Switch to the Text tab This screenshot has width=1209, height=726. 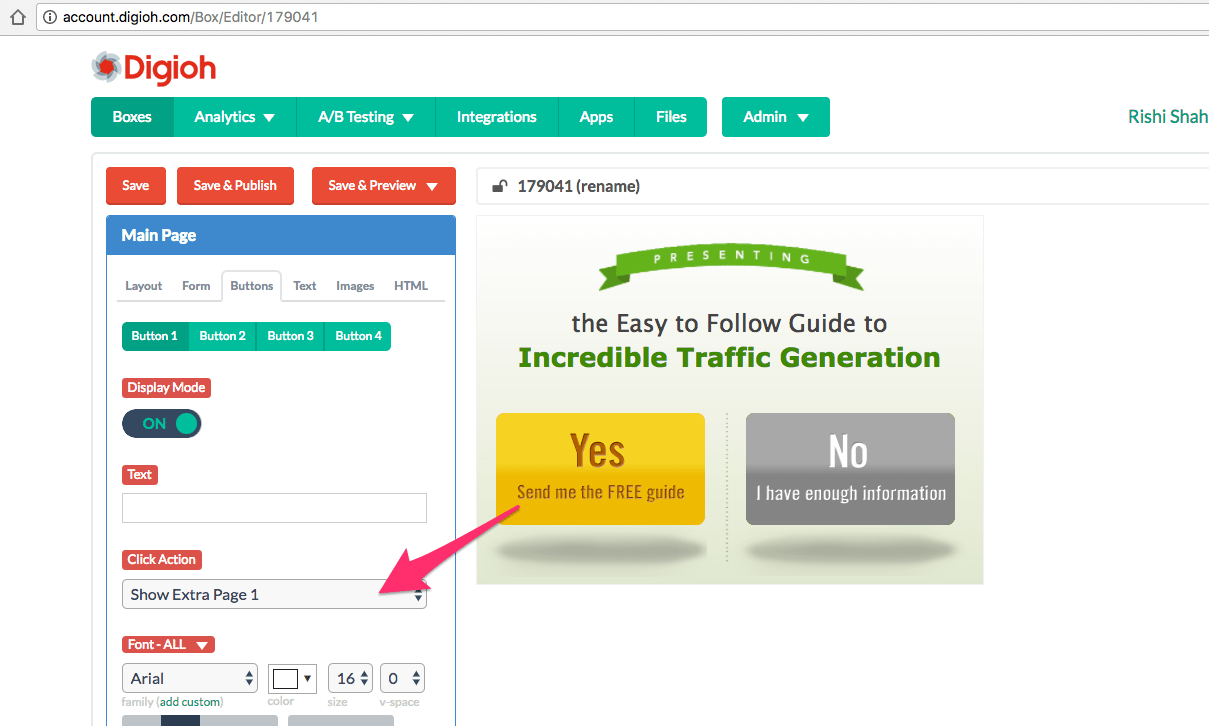click(305, 285)
